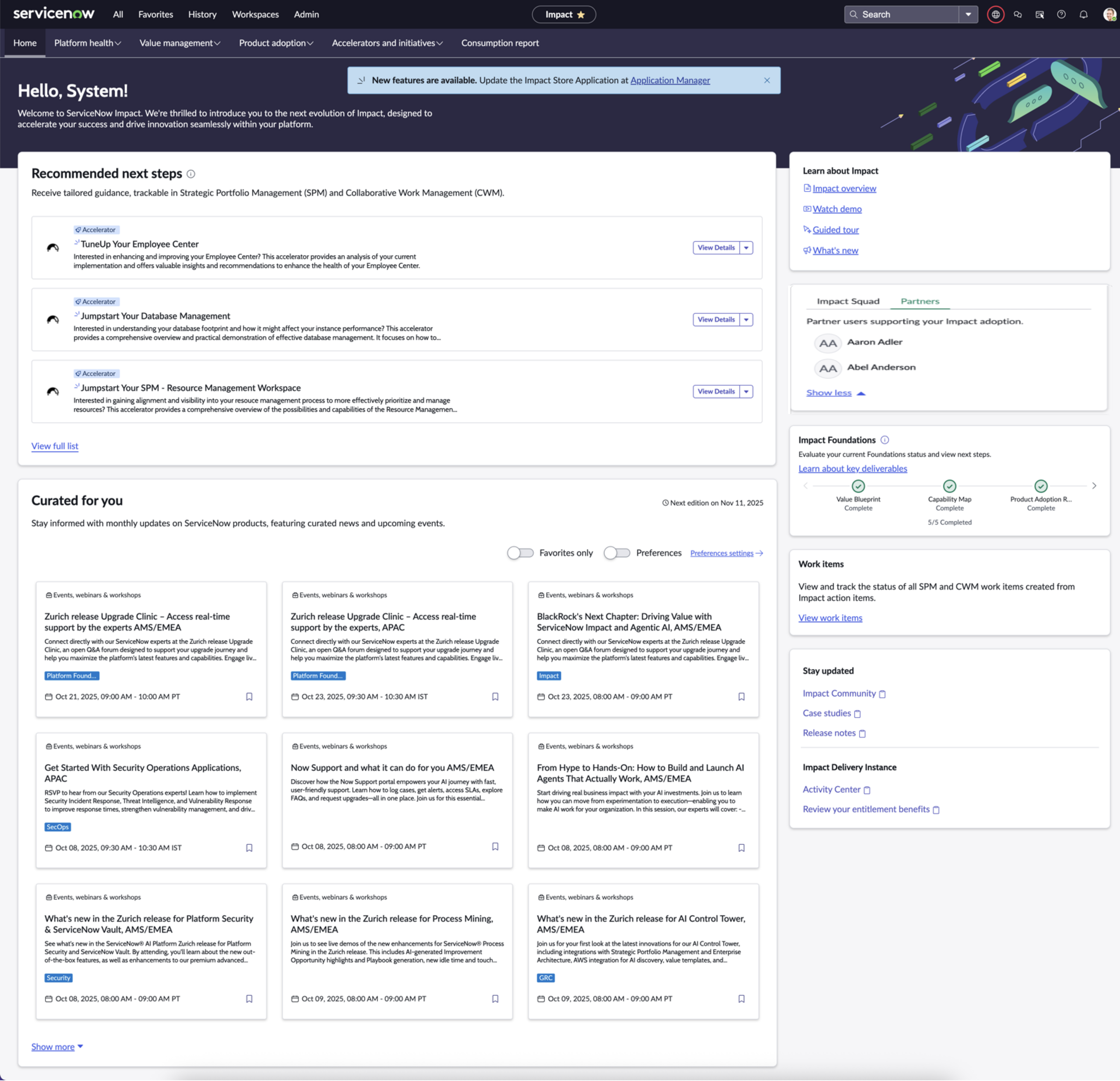Open the Application Manager link
This screenshot has width=1120, height=1081.
click(670, 80)
